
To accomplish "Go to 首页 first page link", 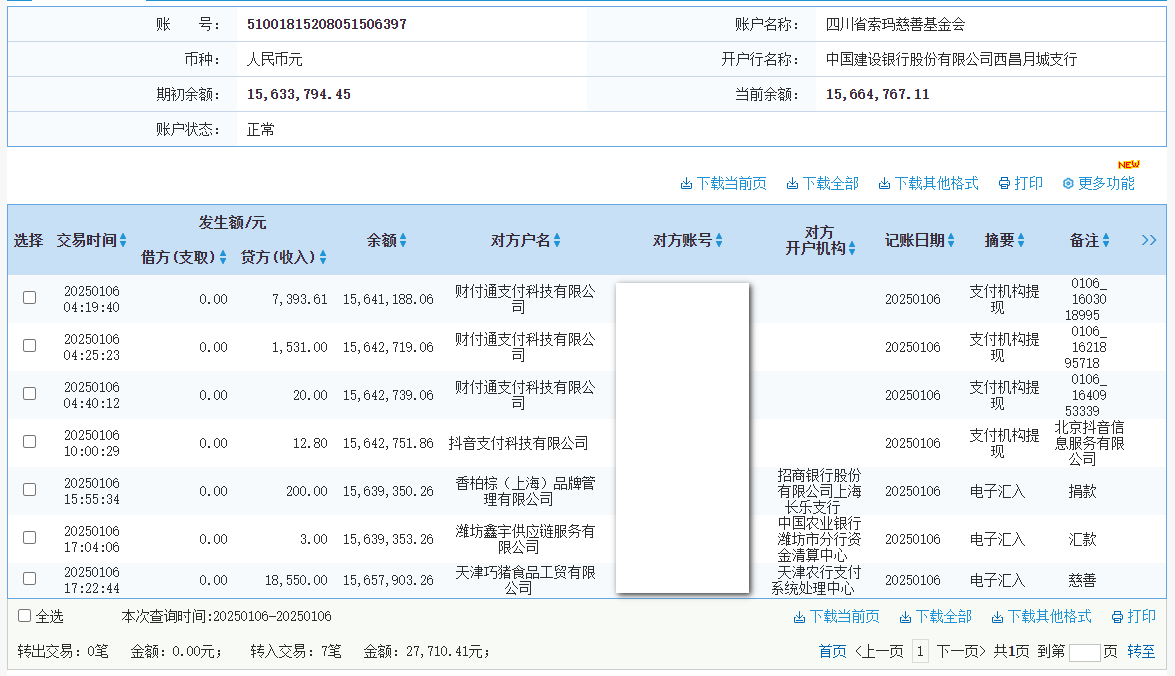I will click(832, 652).
